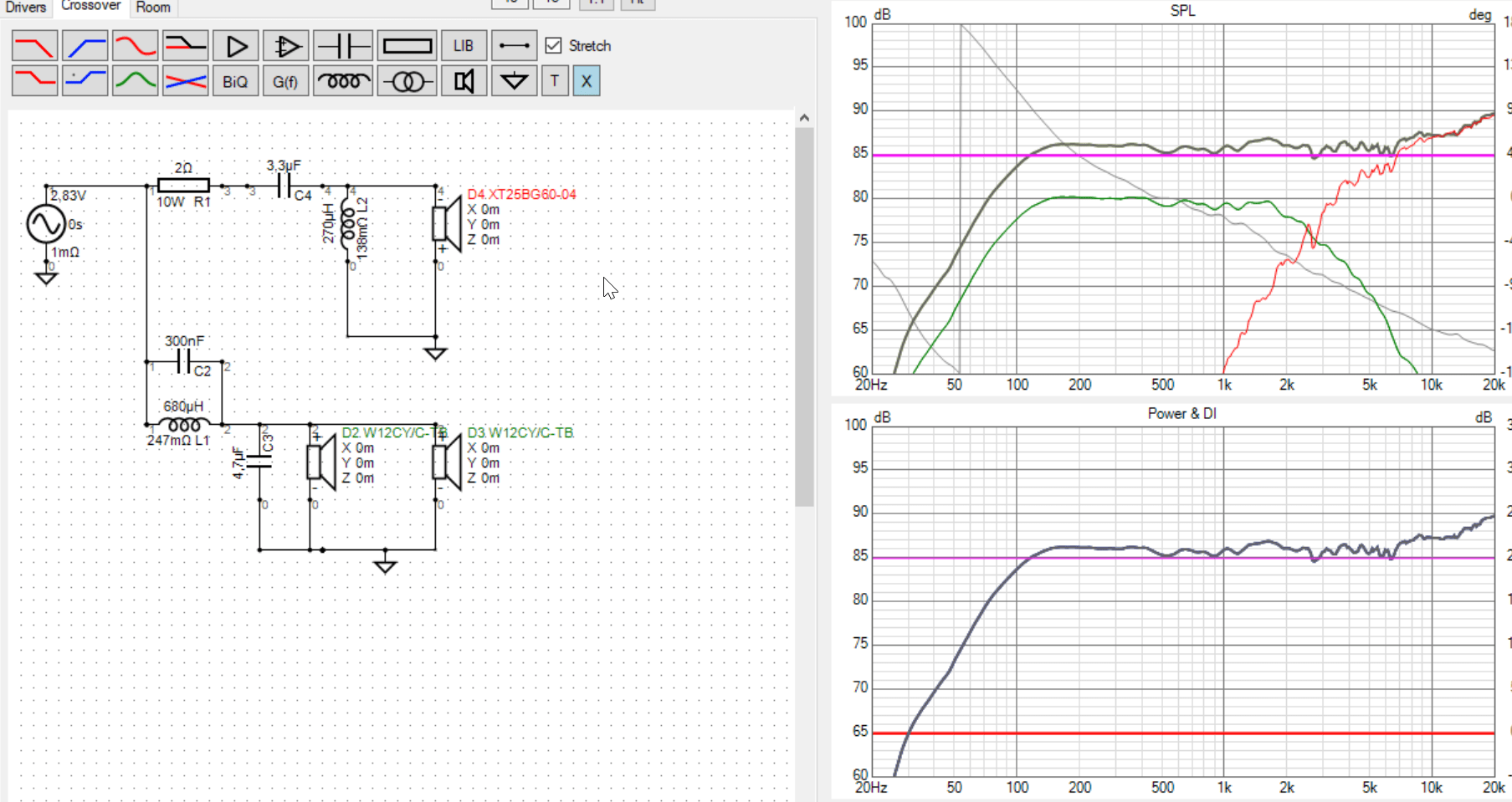The image size is (1512, 802).
Task: Select the ground symbol tool
Action: 514,81
